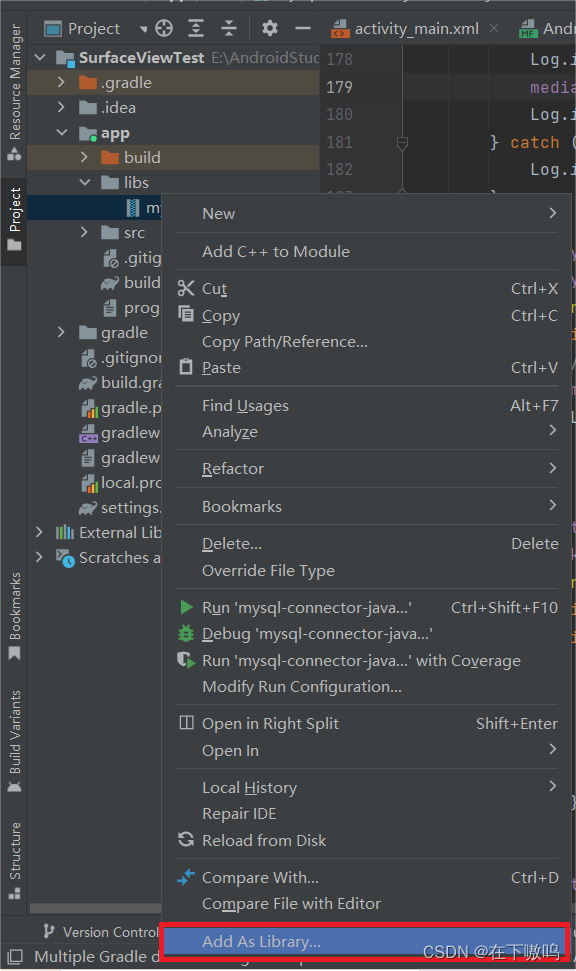This screenshot has height=971, width=576.
Task: Collapse the SurfaceViewTest root node
Action: coord(40,58)
